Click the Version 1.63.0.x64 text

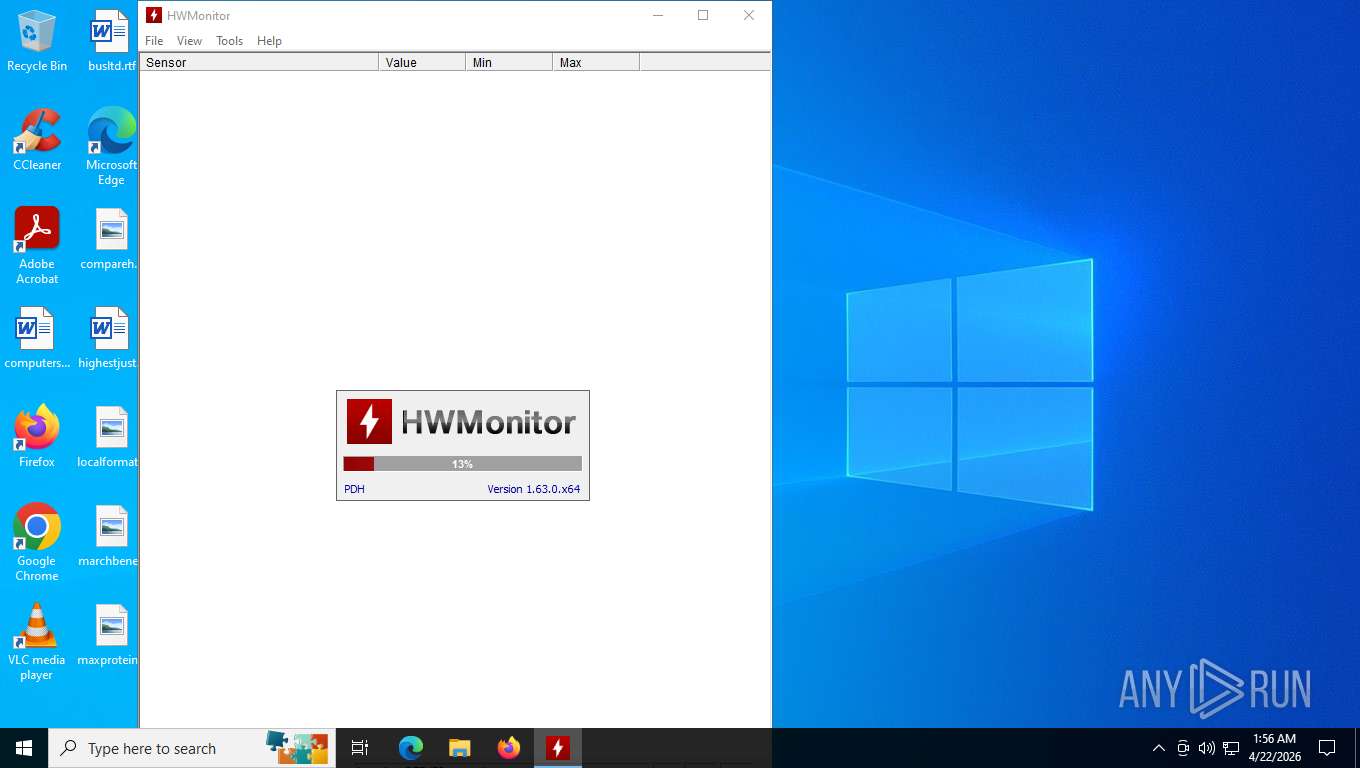pyautogui.click(x=533, y=489)
